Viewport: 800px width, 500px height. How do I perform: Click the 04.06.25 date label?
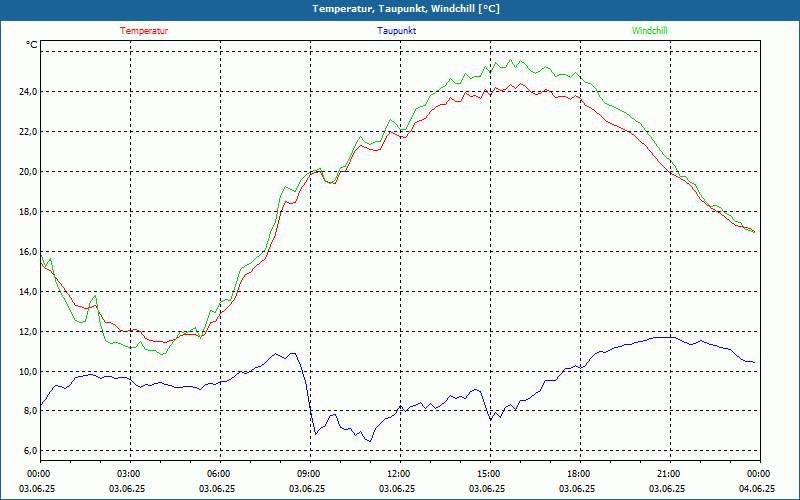tap(757, 488)
